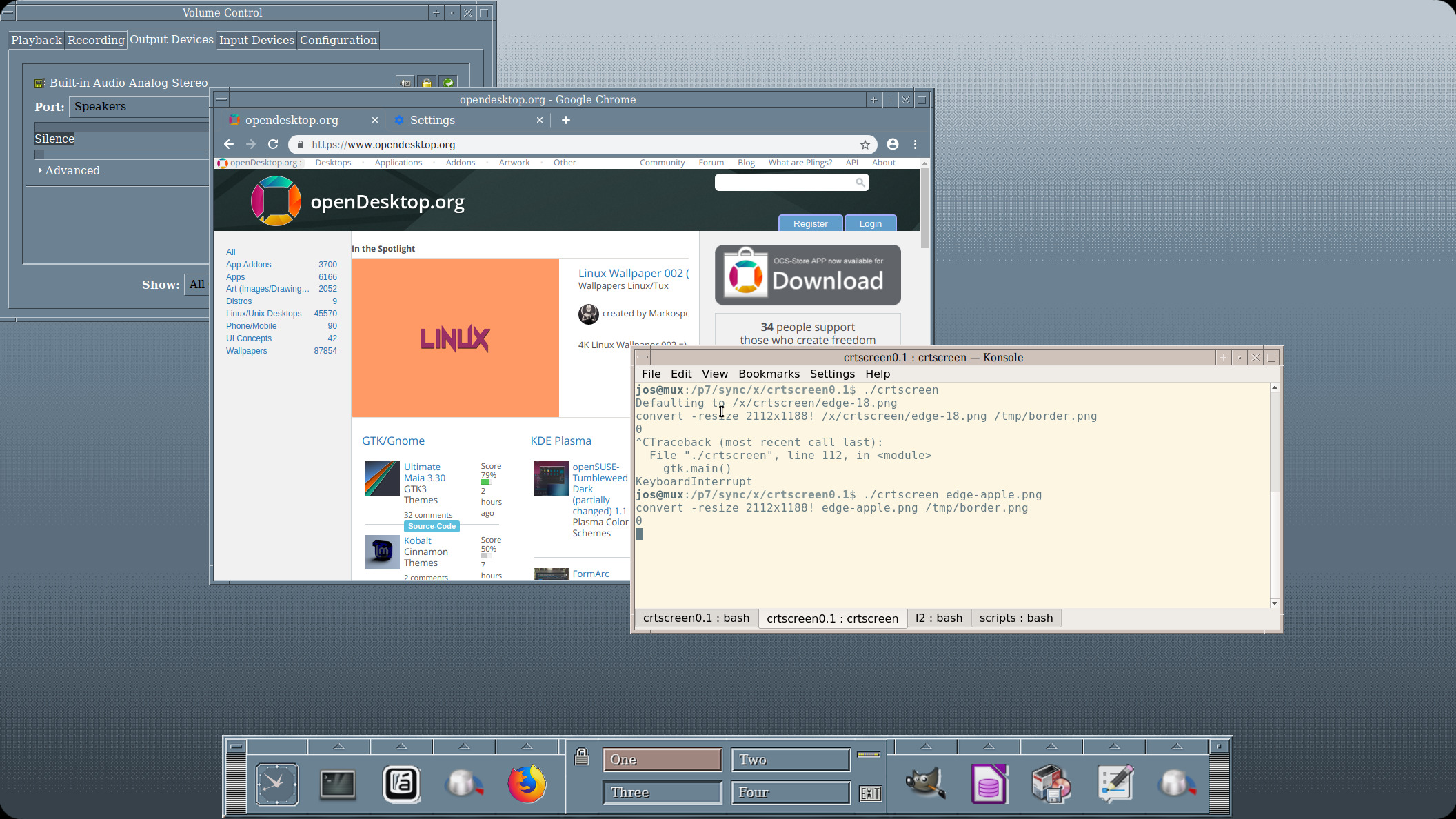Click the Login button
The height and width of the screenshot is (819, 1456).
click(x=870, y=223)
